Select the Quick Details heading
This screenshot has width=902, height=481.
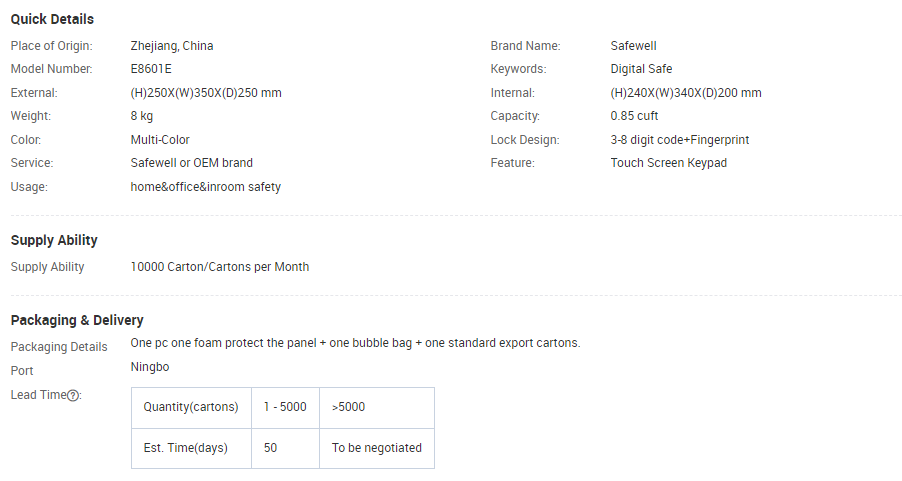pyautogui.click(x=52, y=19)
